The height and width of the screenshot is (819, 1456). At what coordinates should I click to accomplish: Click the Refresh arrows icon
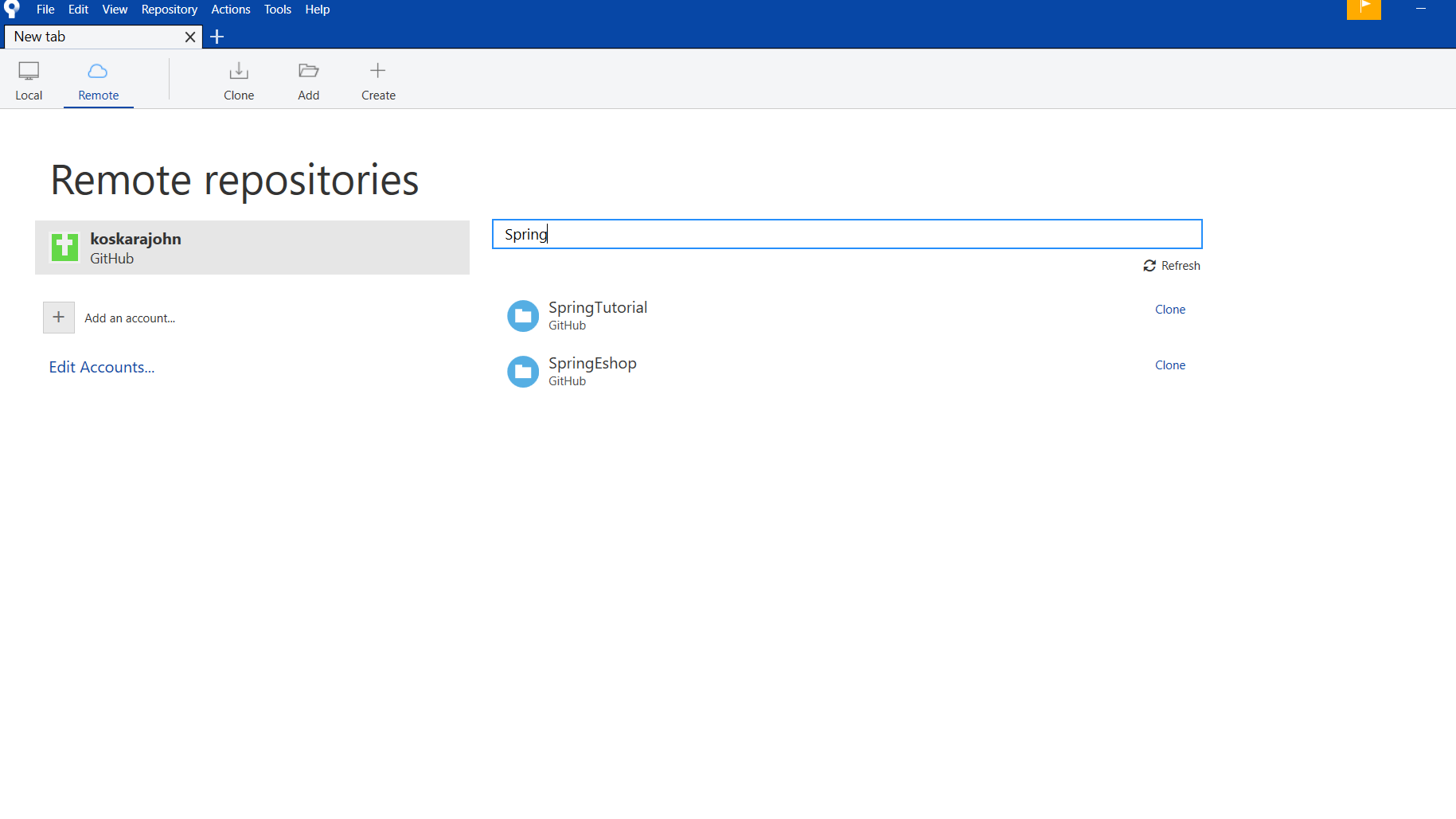(1150, 266)
